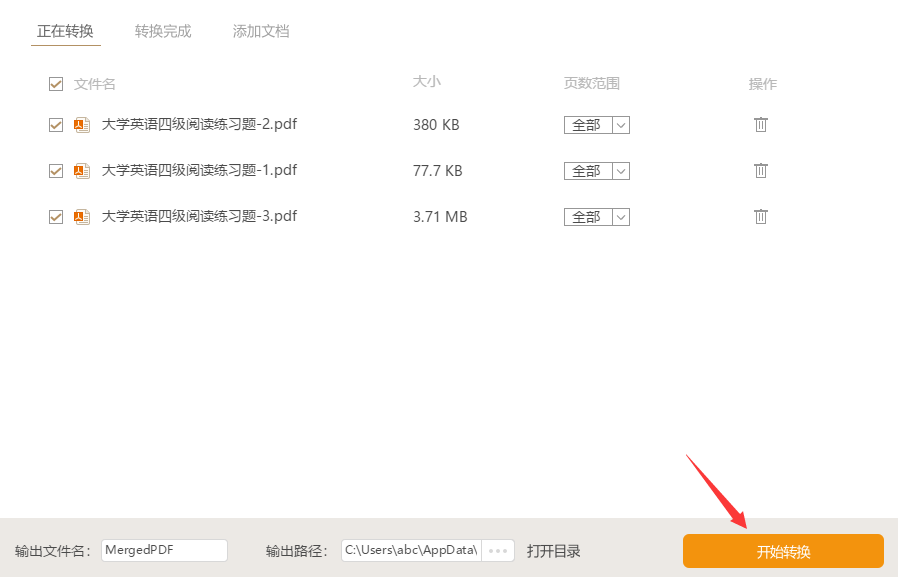
Task: Click the 380 KB size value
Action: pyautogui.click(x=436, y=125)
